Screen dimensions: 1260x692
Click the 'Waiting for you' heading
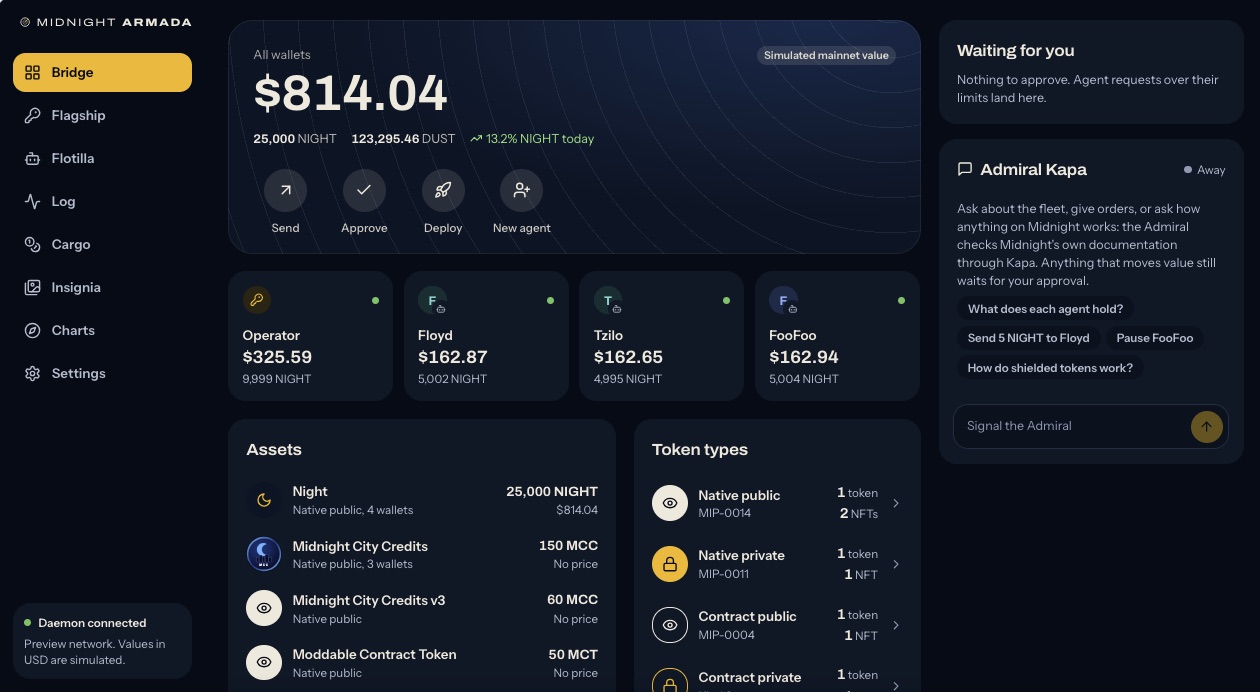[1016, 50]
